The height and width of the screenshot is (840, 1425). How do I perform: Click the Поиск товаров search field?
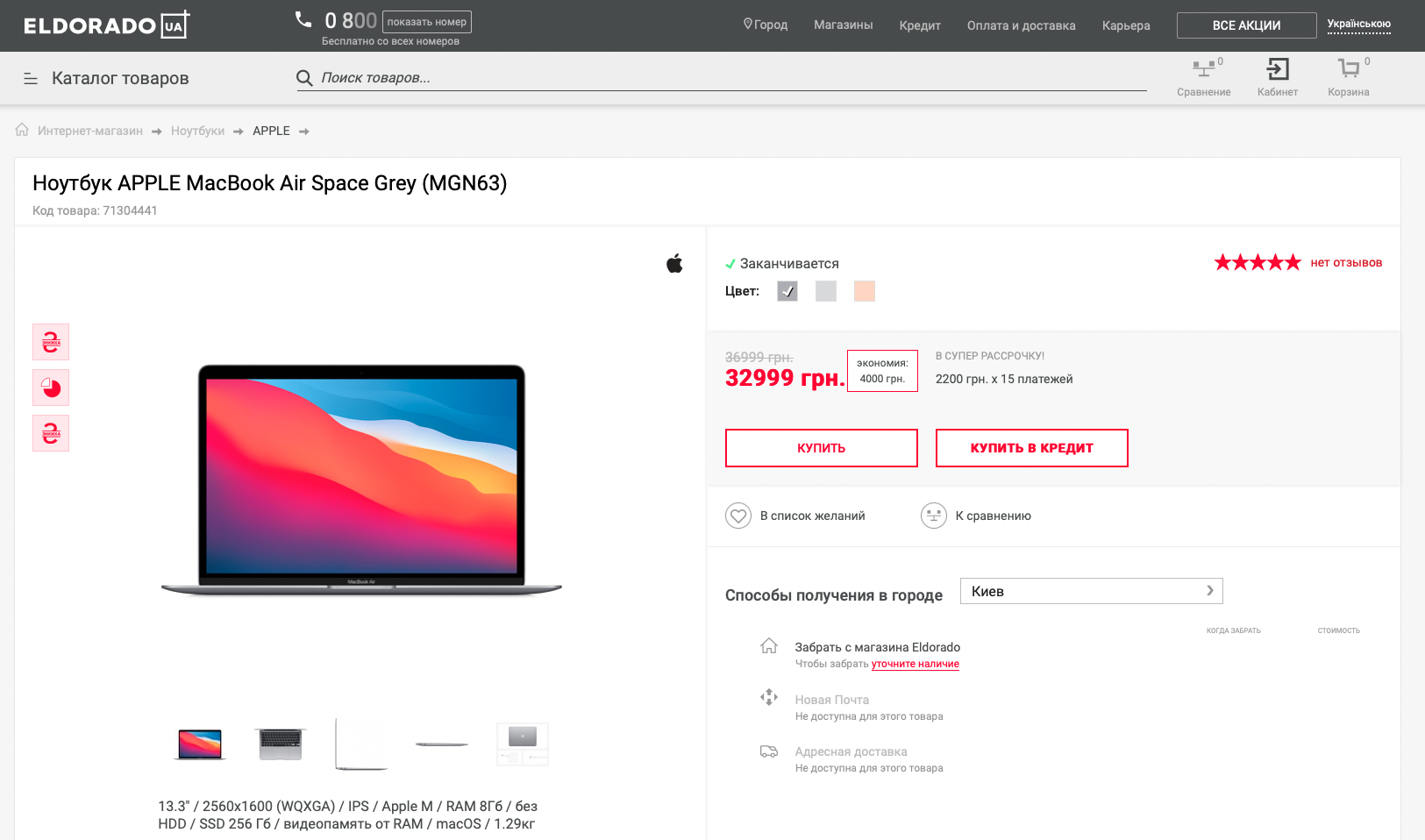click(728, 78)
